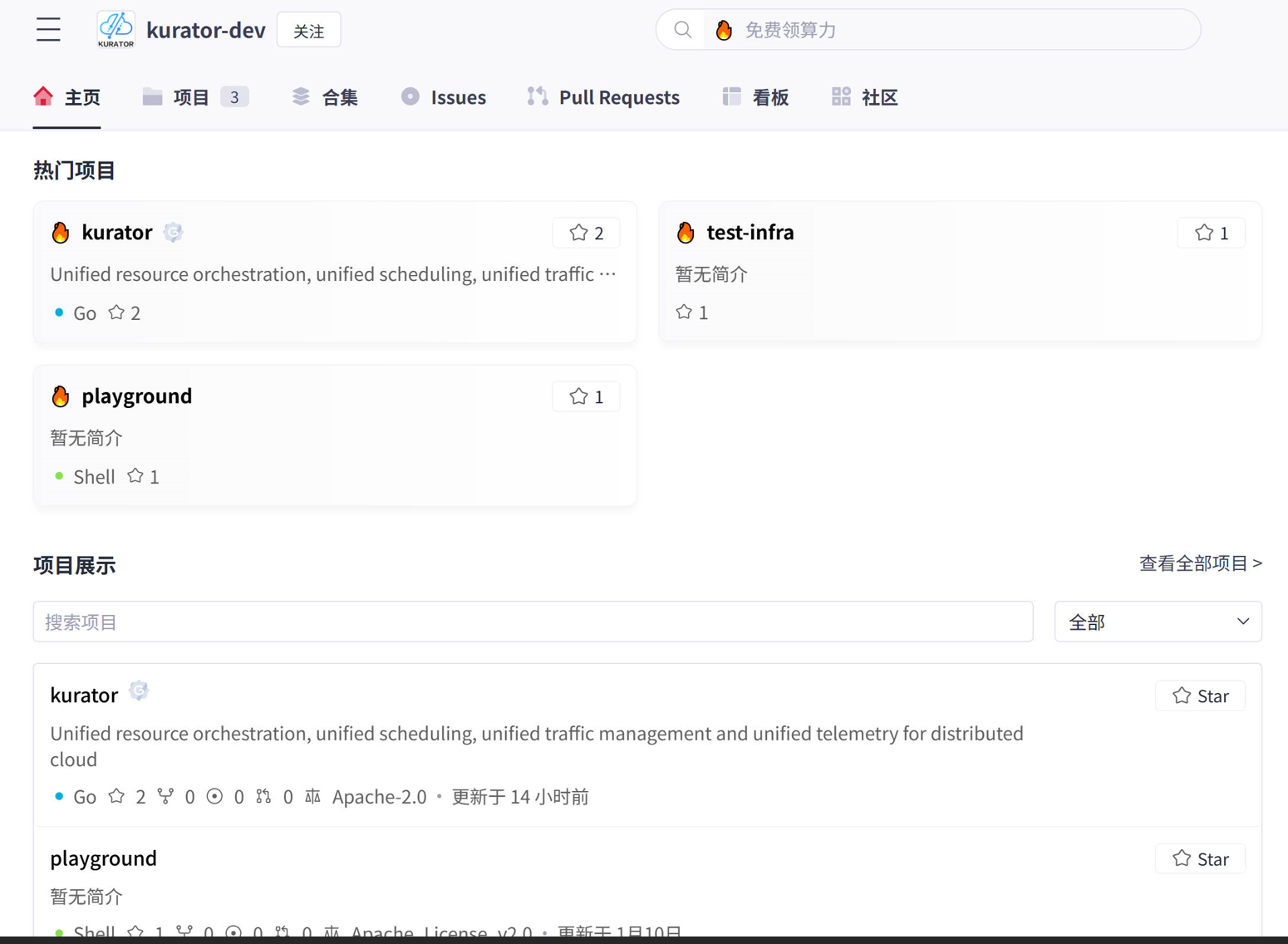The width and height of the screenshot is (1288, 944).
Task: Open playground title in 项目展示 list
Action: tap(103, 858)
